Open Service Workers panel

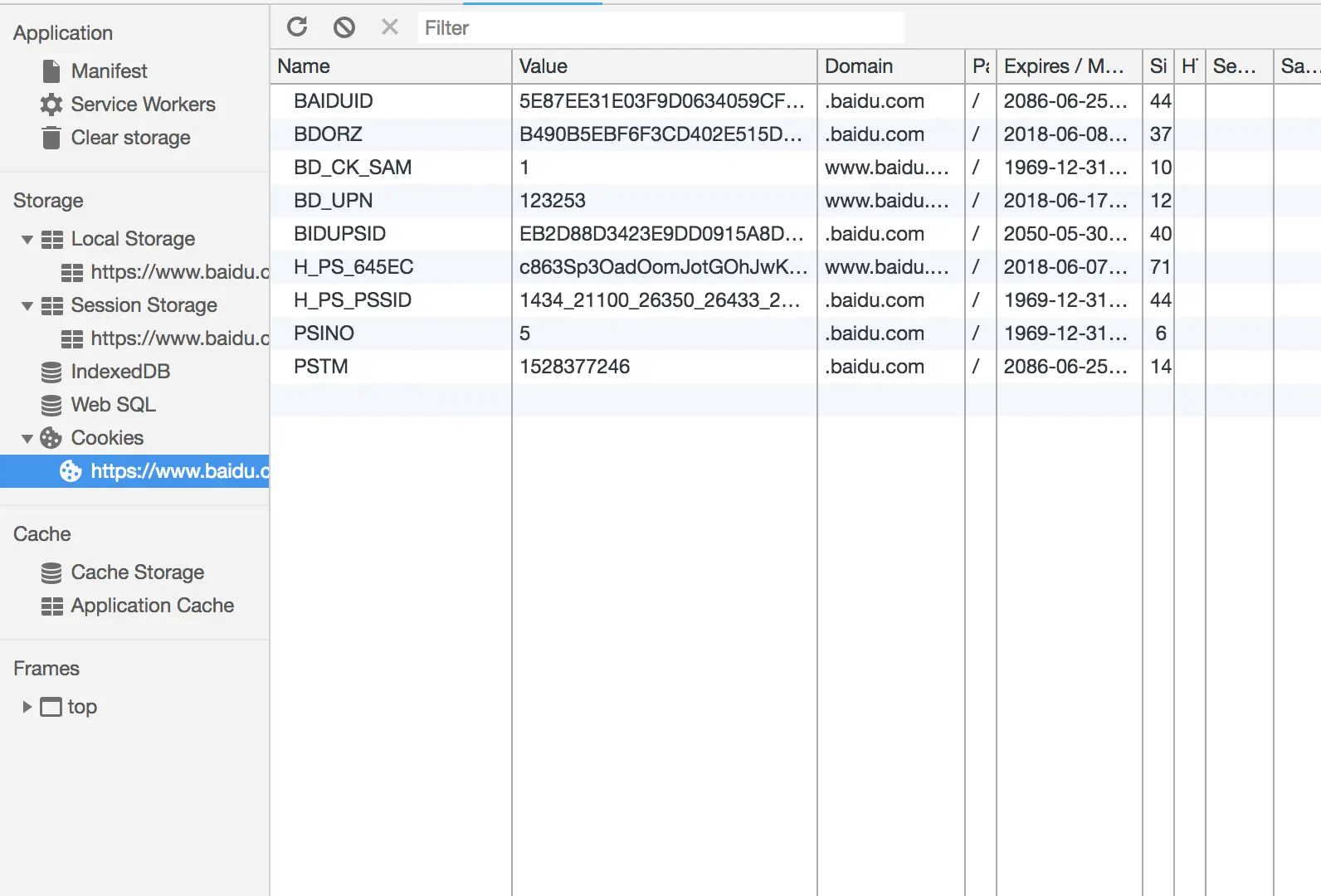[x=143, y=105]
